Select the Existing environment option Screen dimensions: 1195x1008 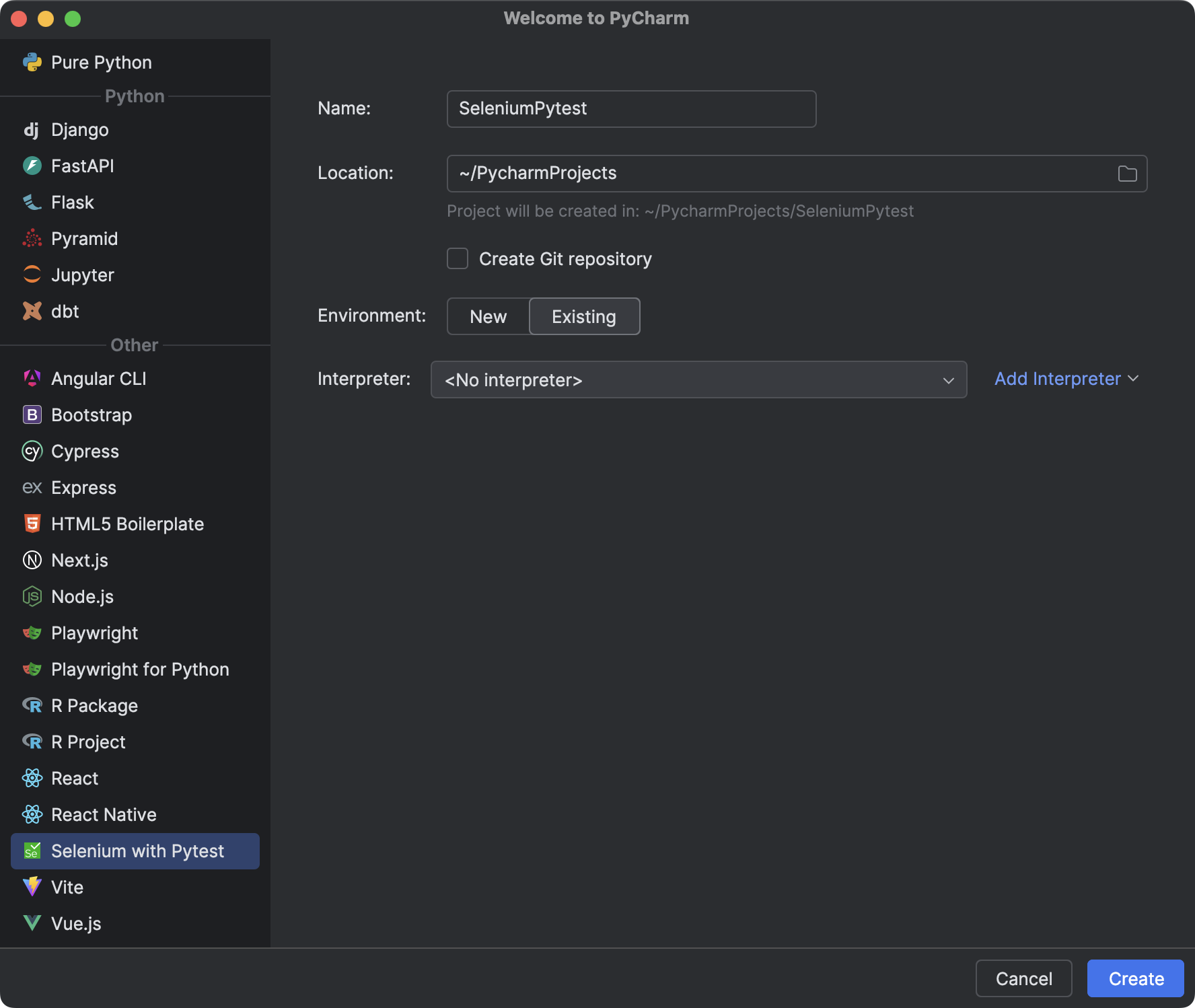pyautogui.click(x=583, y=316)
